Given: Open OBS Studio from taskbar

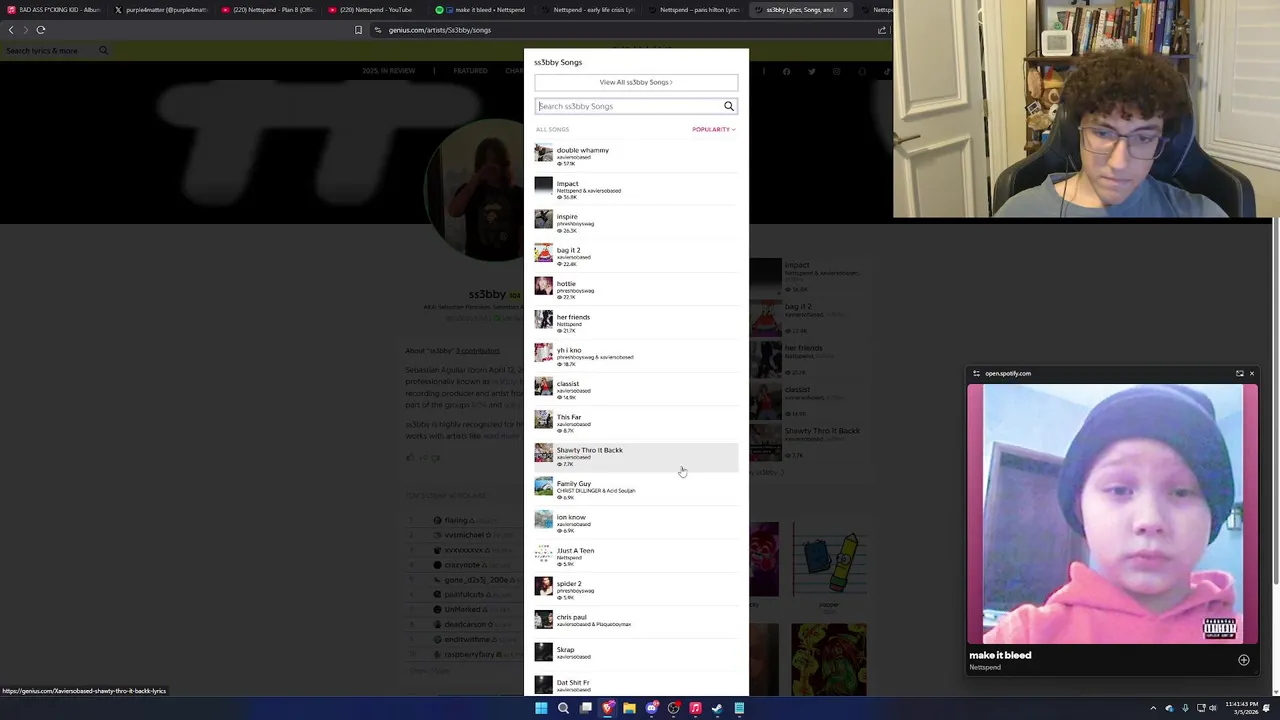Looking at the screenshot, I should [673, 708].
